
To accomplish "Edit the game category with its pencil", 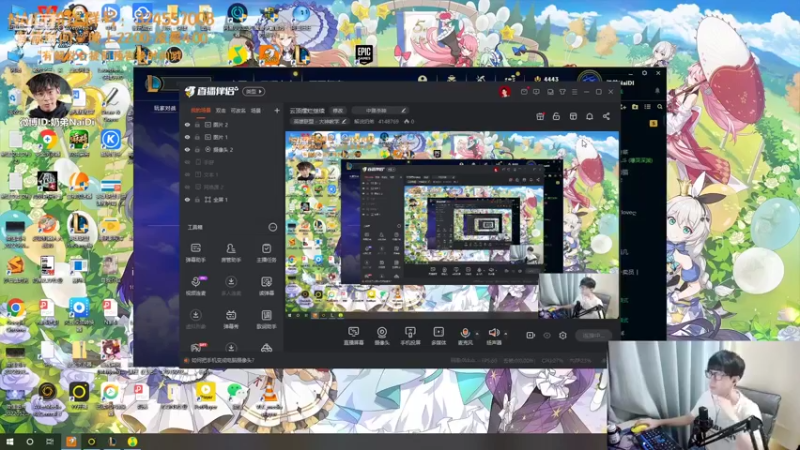I will pos(344,121).
